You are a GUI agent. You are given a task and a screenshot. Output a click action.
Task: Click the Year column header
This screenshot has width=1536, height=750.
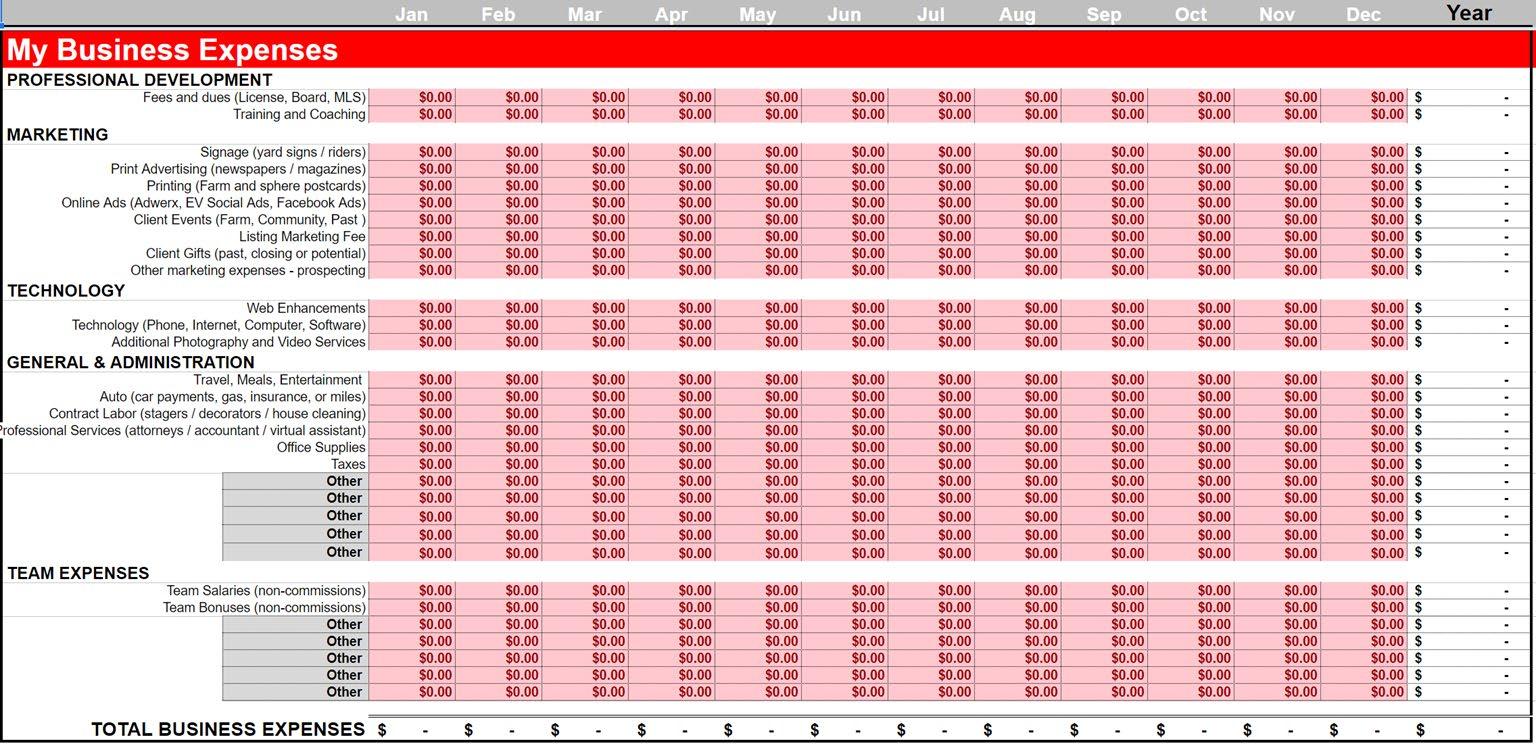(x=1469, y=13)
